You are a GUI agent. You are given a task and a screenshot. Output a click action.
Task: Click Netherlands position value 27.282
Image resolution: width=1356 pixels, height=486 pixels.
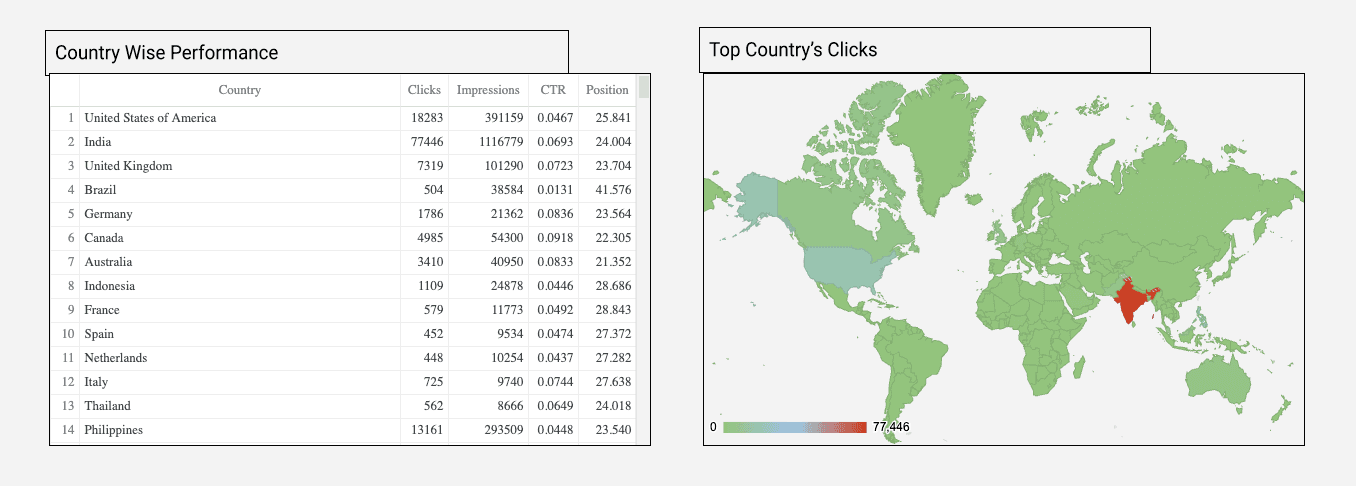click(x=613, y=358)
